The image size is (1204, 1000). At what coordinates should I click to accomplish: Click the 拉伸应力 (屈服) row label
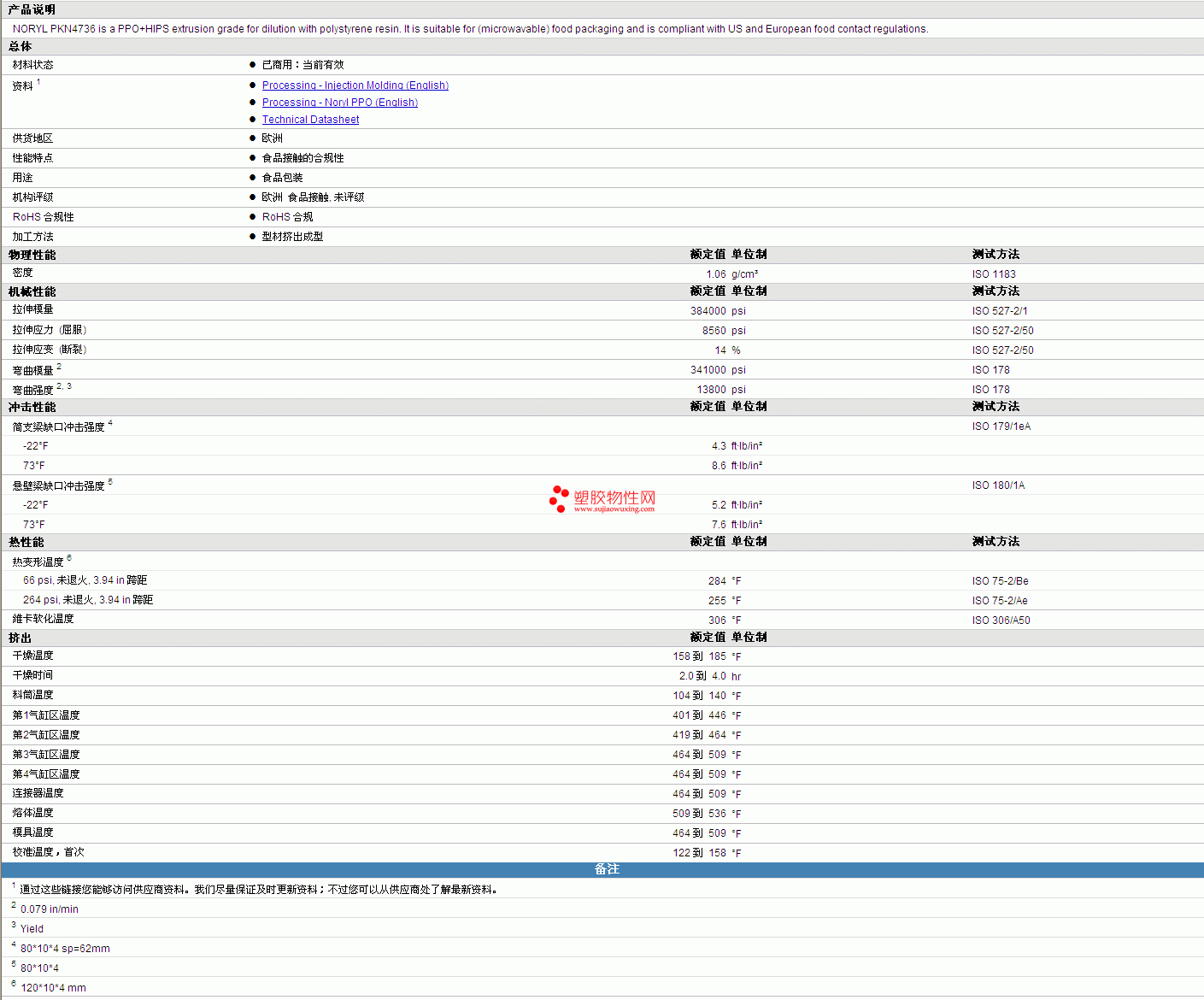50,330
